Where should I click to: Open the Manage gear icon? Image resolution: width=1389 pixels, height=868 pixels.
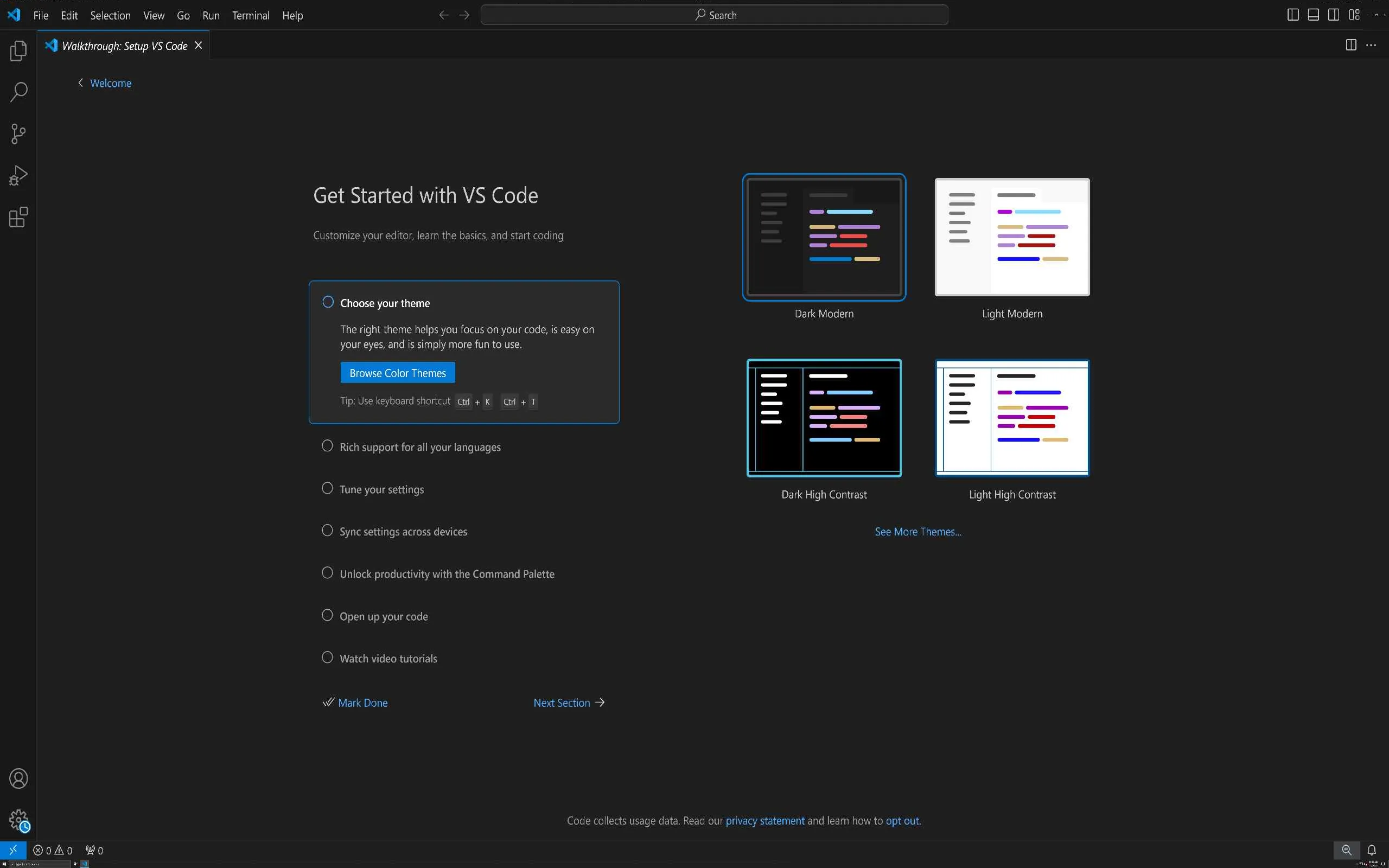coord(18,819)
